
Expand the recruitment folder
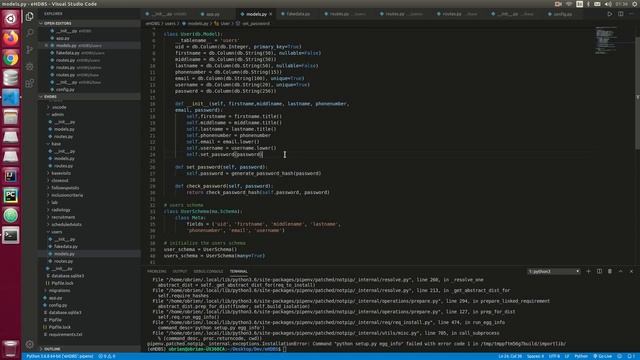63,217
